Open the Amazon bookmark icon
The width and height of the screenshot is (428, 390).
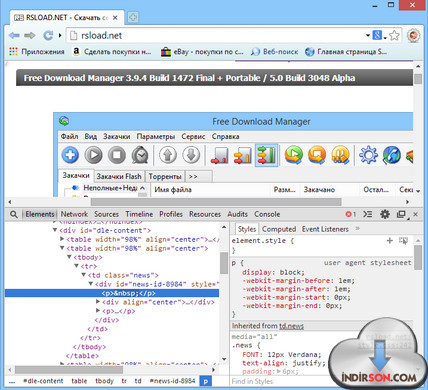(x=76, y=51)
